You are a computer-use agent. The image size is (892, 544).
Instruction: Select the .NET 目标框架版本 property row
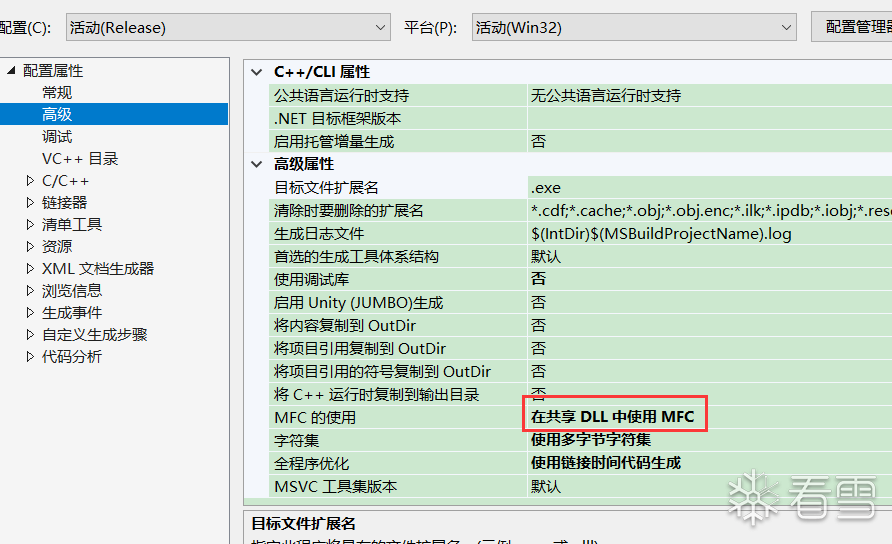tap(398, 118)
